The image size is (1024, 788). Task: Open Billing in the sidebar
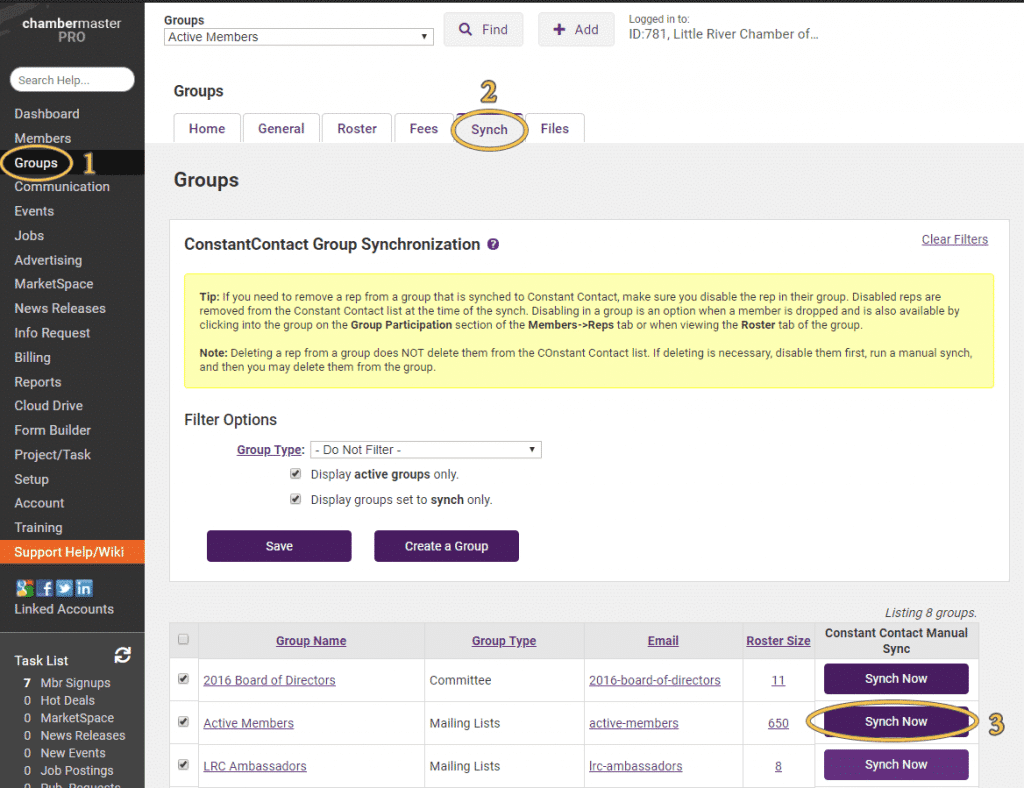tap(33, 357)
